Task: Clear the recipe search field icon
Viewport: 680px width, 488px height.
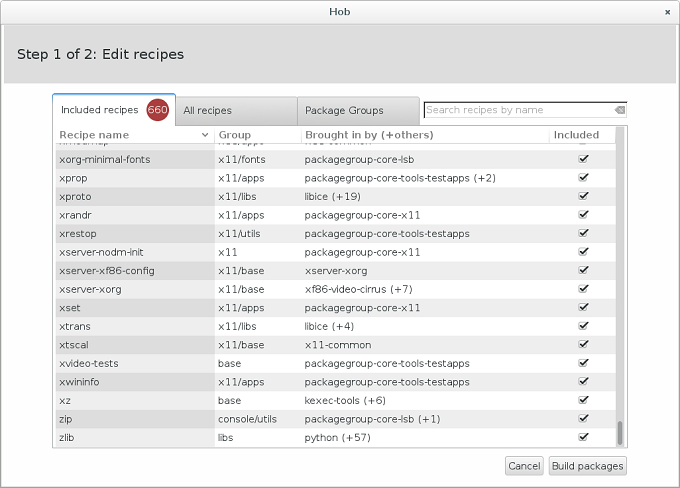Action: click(x=619, y=110)
